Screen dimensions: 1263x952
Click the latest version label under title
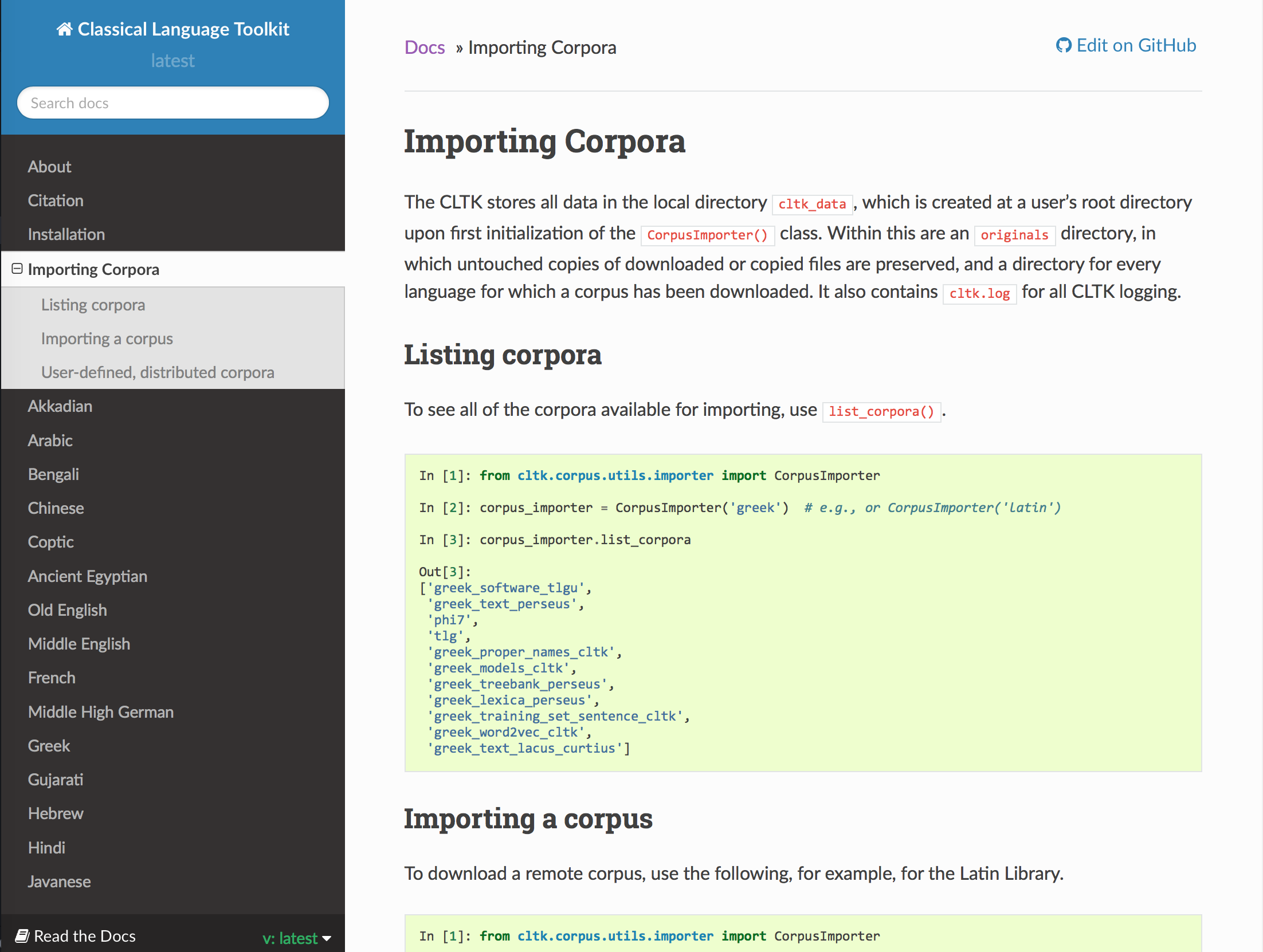tap(172, 61)
